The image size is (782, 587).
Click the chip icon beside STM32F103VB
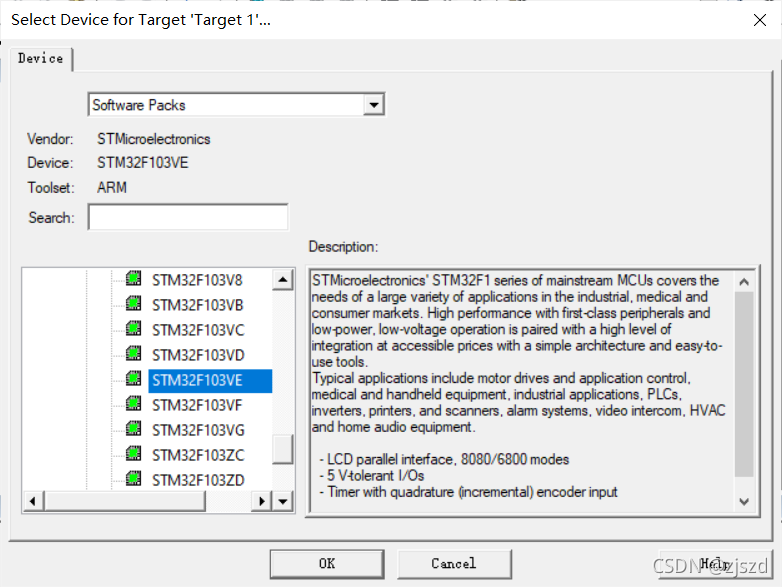tap(133, 303)
